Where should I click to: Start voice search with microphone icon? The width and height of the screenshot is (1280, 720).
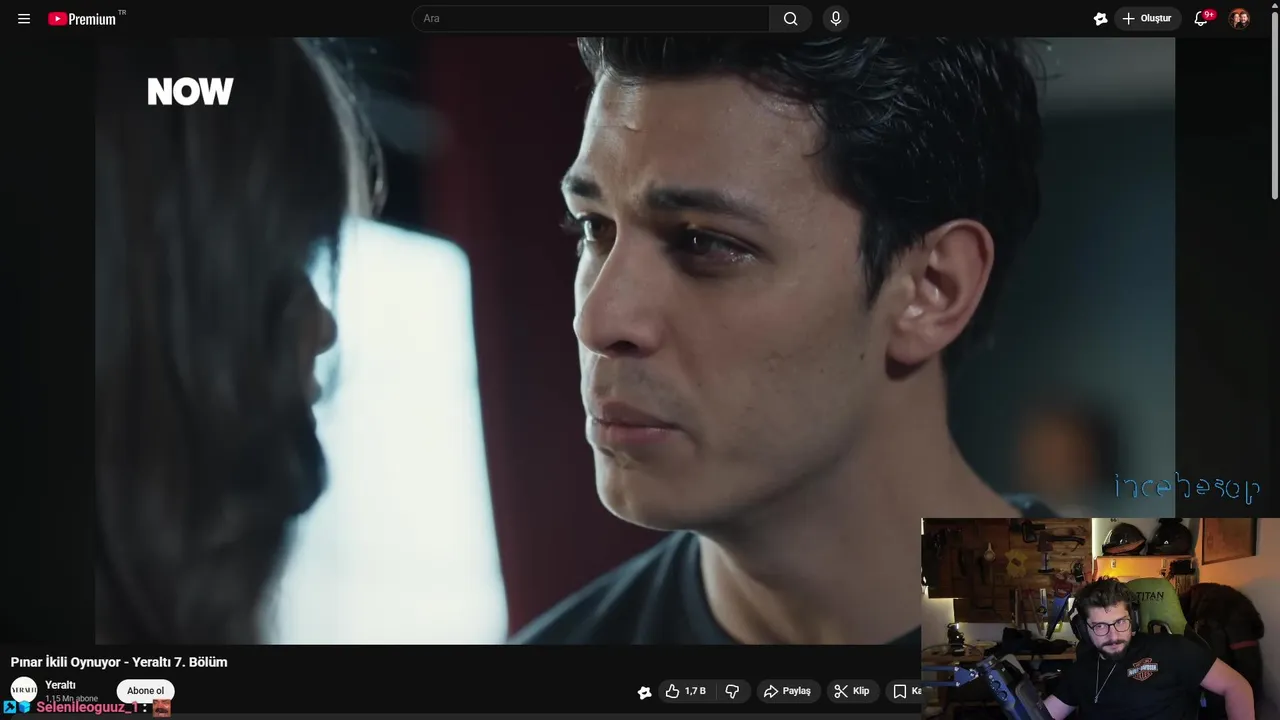[836, 18]
